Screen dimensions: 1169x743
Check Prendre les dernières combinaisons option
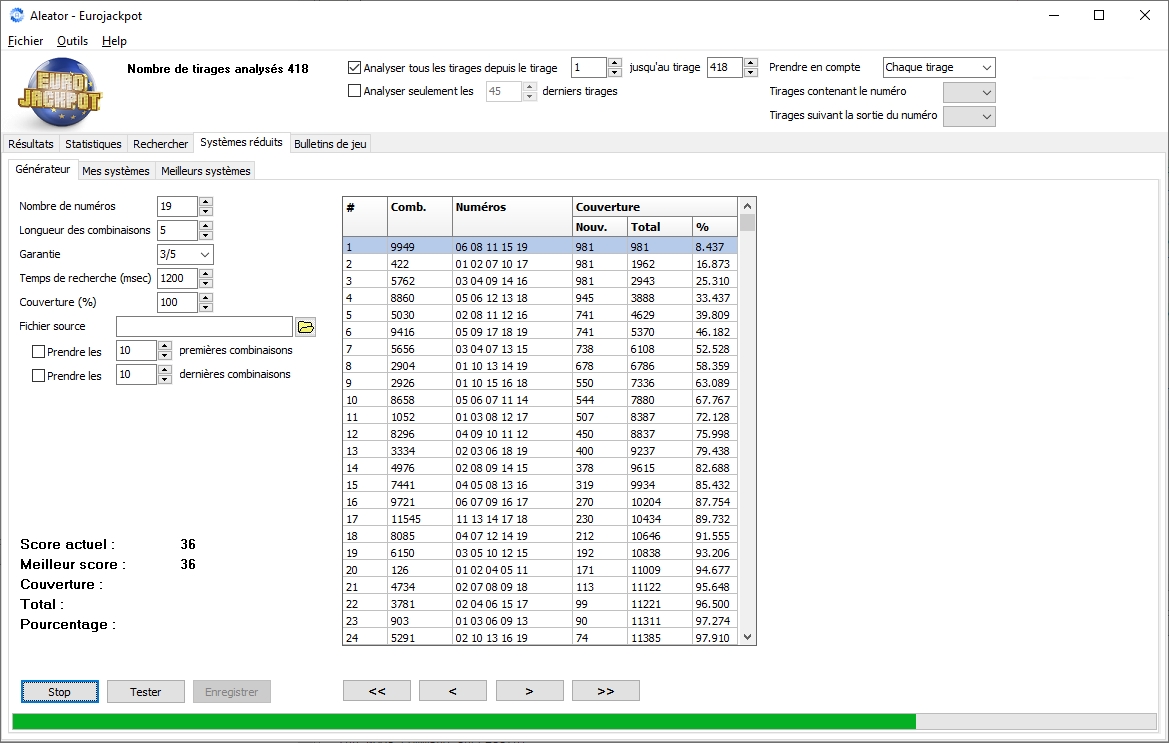pyautogui.click(x=39, y=376)
